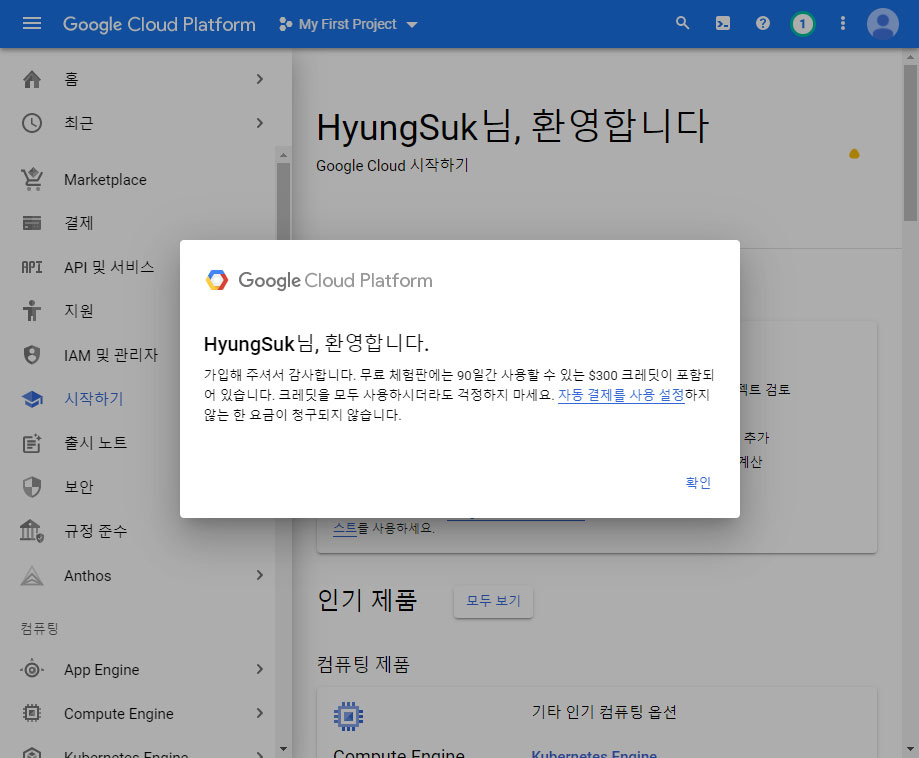
Task: Click the user account avatar
Action: [x=883, y=23]
